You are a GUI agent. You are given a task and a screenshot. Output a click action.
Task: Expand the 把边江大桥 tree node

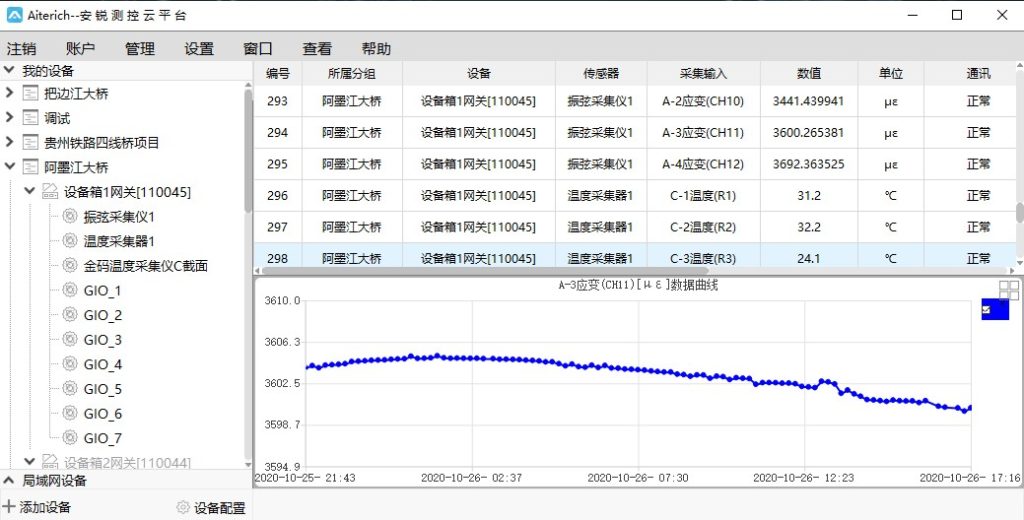[9, 94]
